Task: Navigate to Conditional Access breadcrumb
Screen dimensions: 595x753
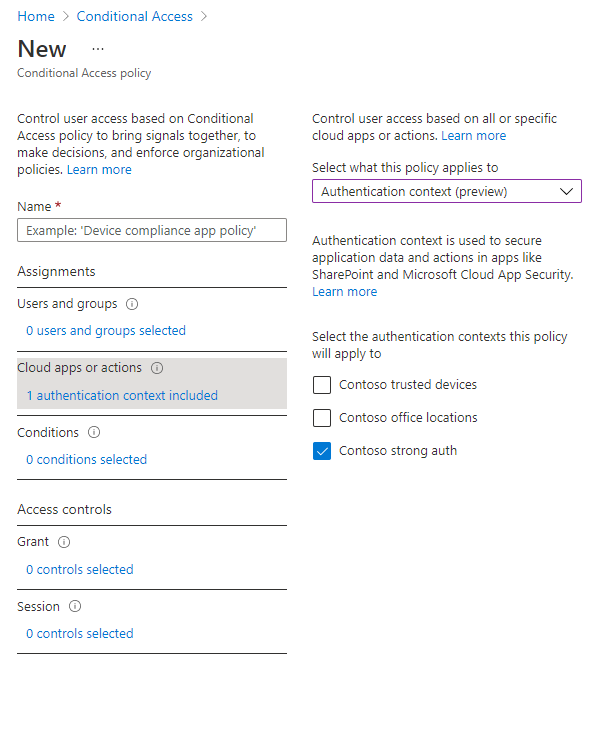Action: tap(134, 16)
